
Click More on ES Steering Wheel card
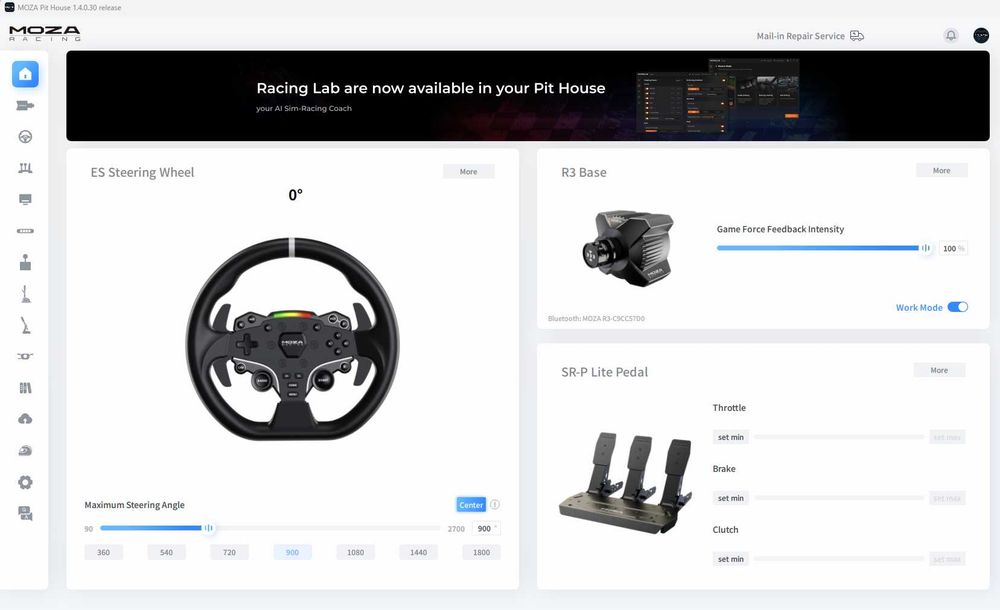[x=469, y=172]
